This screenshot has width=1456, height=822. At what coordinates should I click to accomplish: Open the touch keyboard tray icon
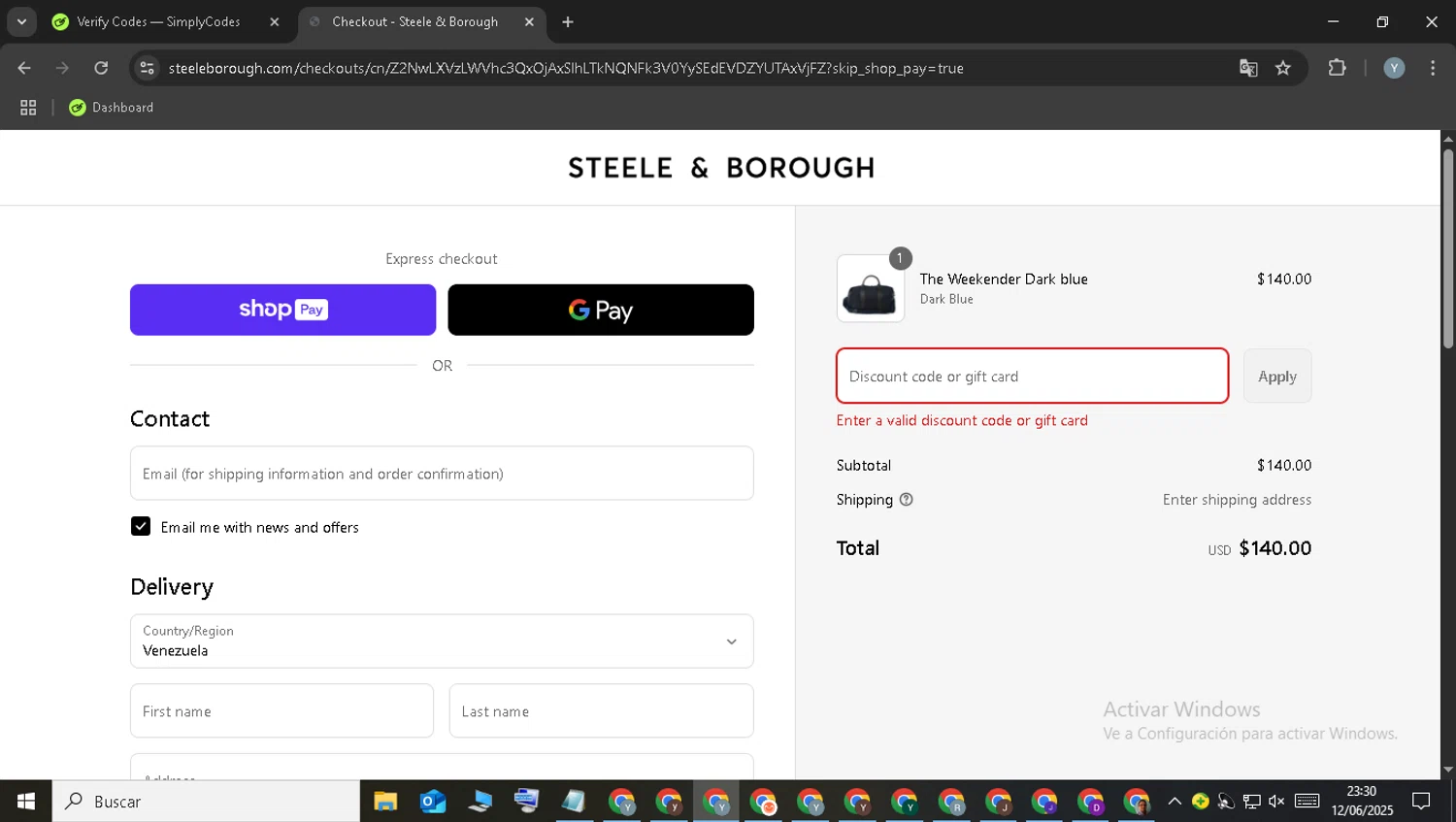click(x=1307, y=802)
